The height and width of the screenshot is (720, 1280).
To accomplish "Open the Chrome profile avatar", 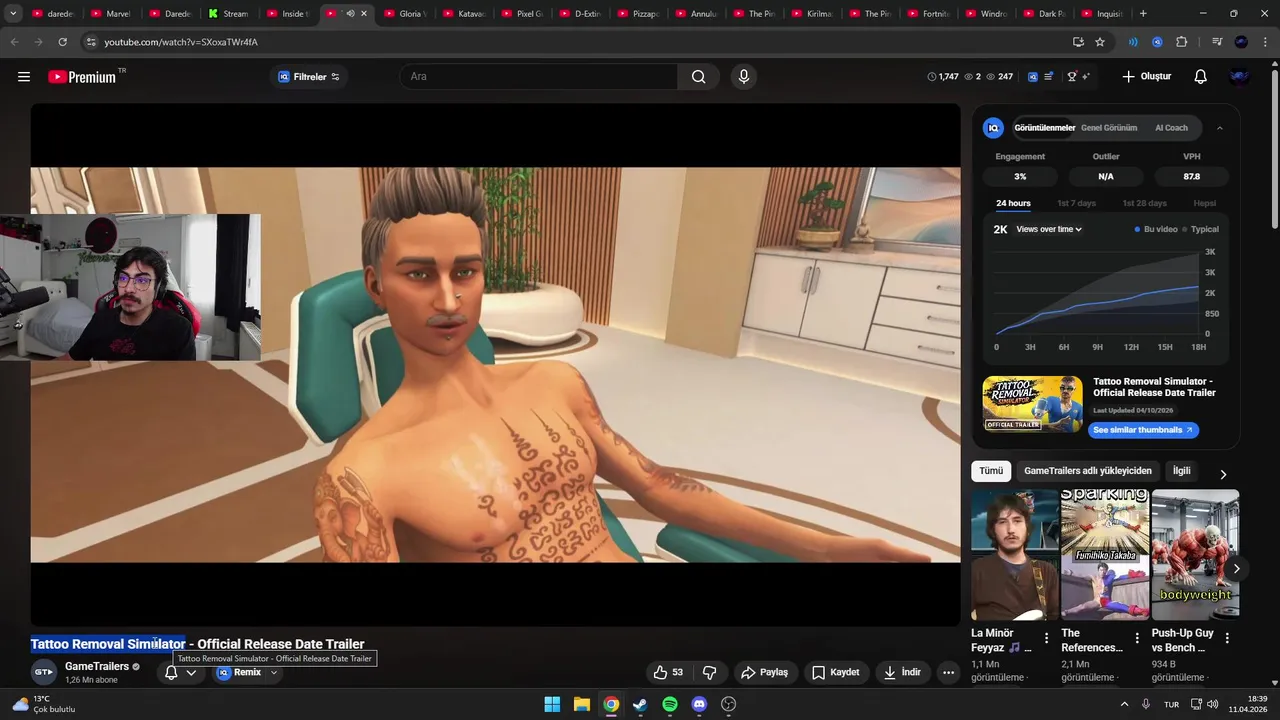I will [1241, 42].
